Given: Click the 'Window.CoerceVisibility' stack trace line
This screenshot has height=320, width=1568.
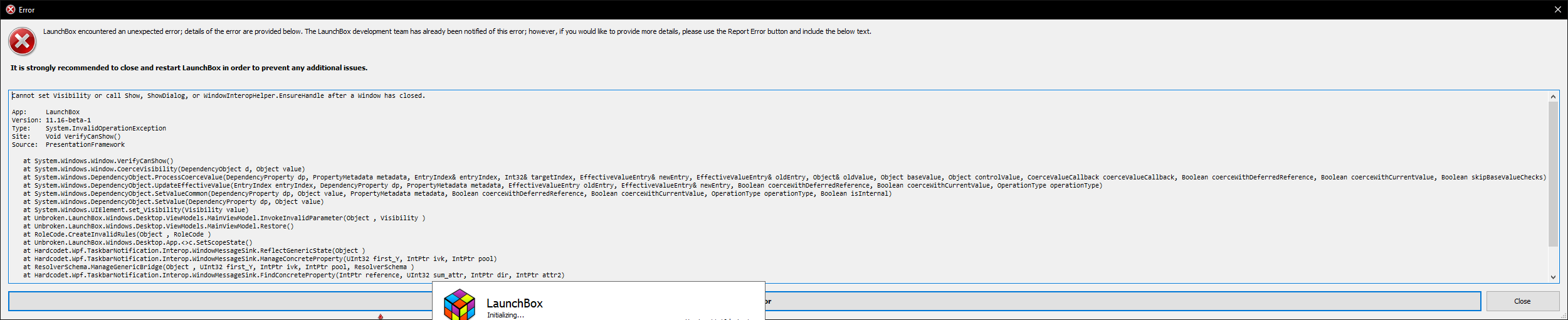Looking at the screenshot, I should tap(164, 169).
